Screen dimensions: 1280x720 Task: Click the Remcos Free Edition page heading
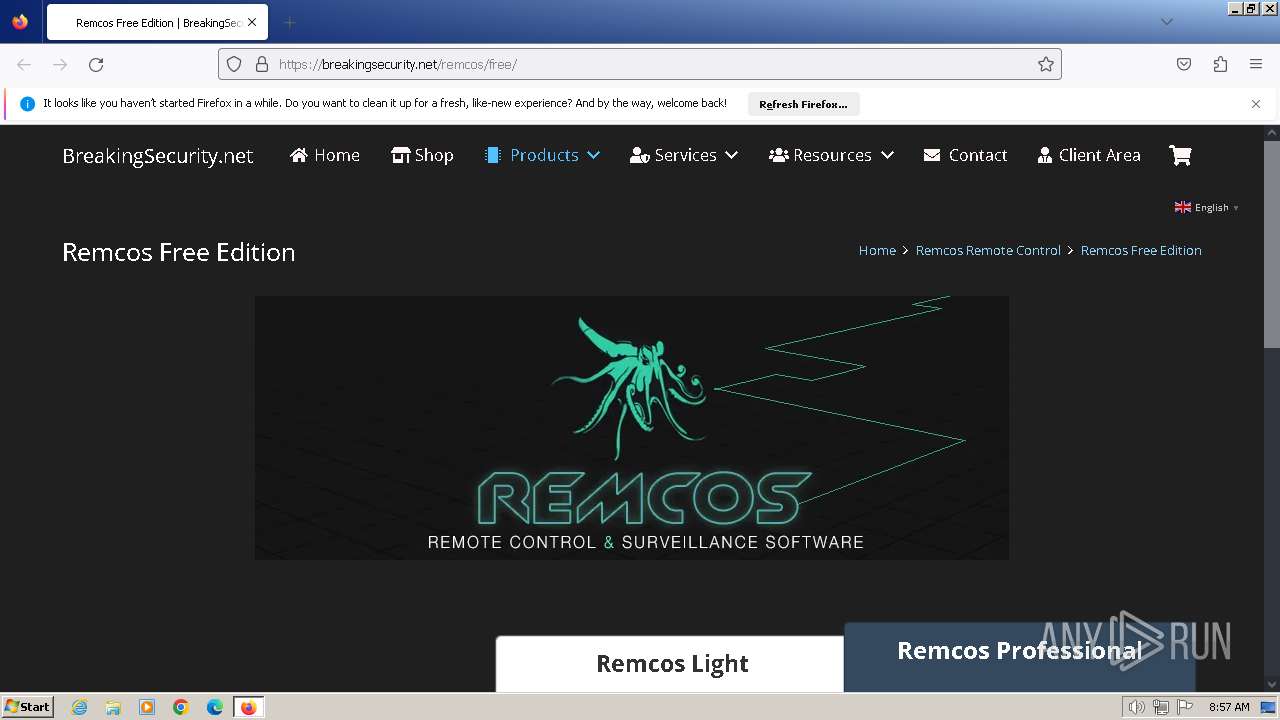[x=179, y=252]
